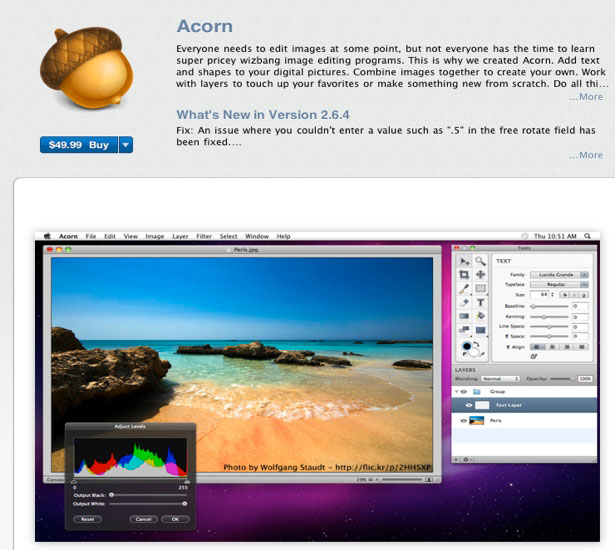The width and height of the screenshot is (615, 550).
Task: Expand the app description via More link
Action: pos(586,97)
